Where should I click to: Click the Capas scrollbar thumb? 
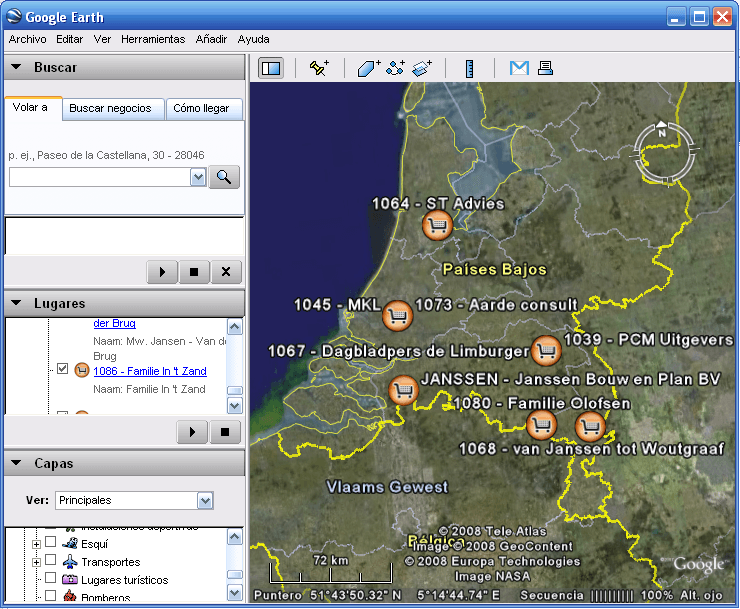click(x=235, y=575)
